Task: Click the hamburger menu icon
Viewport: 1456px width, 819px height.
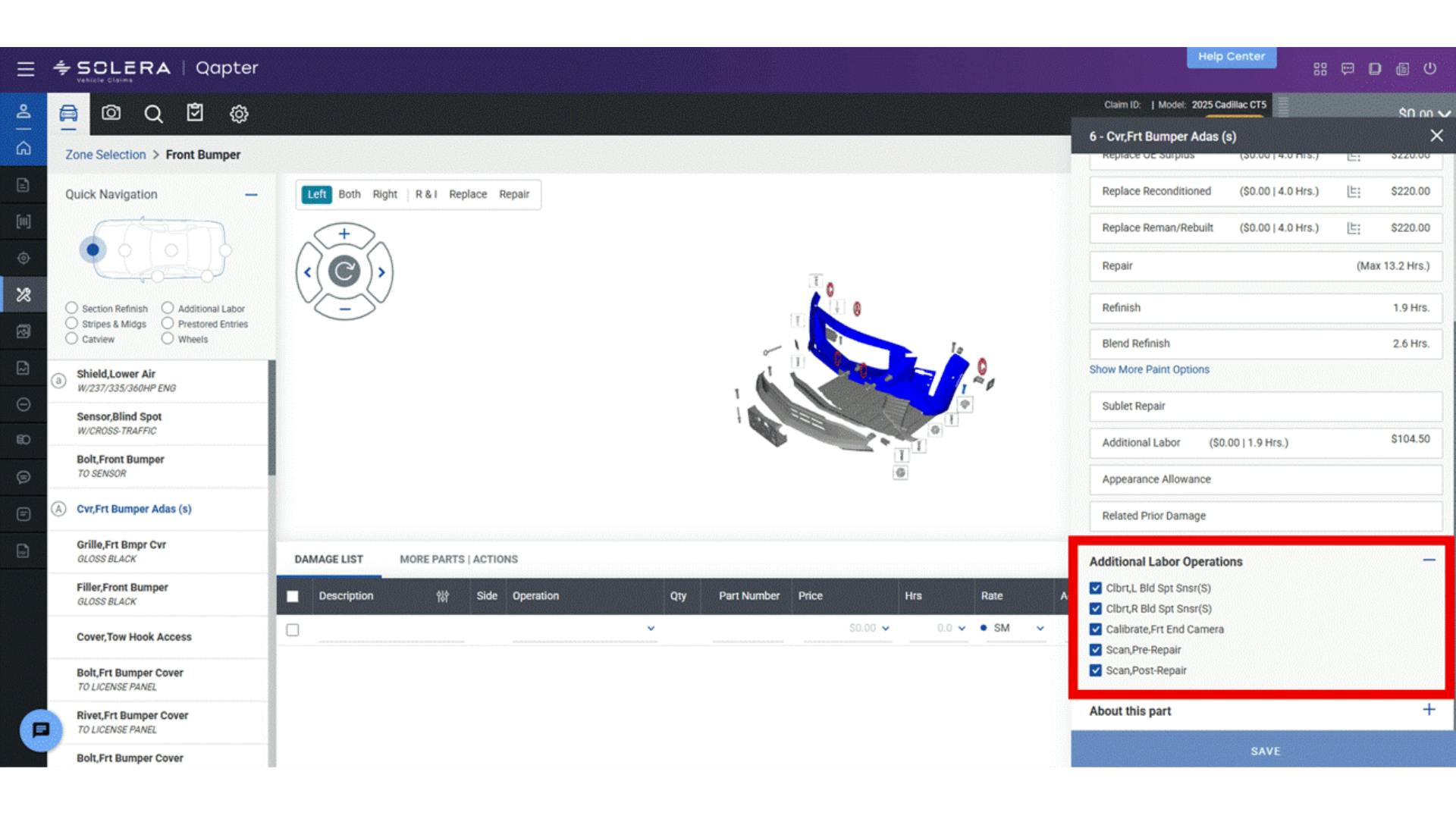Action: [26, 69]
